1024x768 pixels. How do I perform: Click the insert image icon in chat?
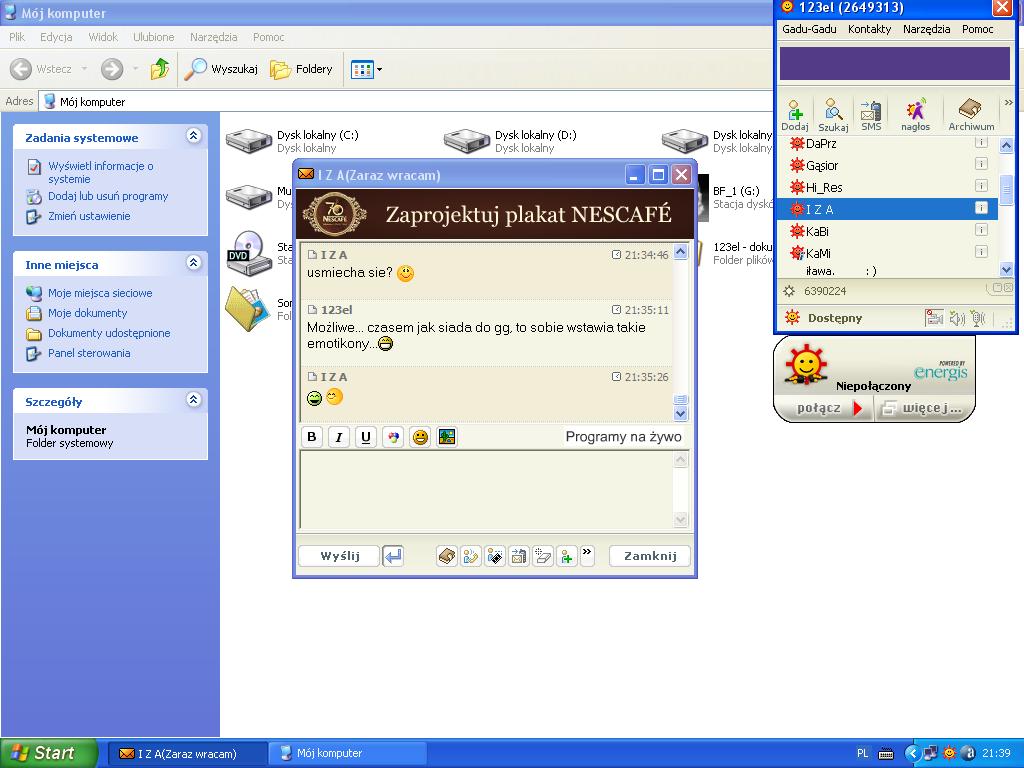447,437
